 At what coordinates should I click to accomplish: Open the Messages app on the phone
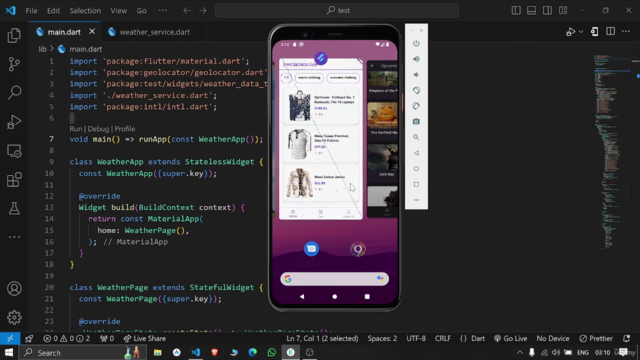(311, 249)
